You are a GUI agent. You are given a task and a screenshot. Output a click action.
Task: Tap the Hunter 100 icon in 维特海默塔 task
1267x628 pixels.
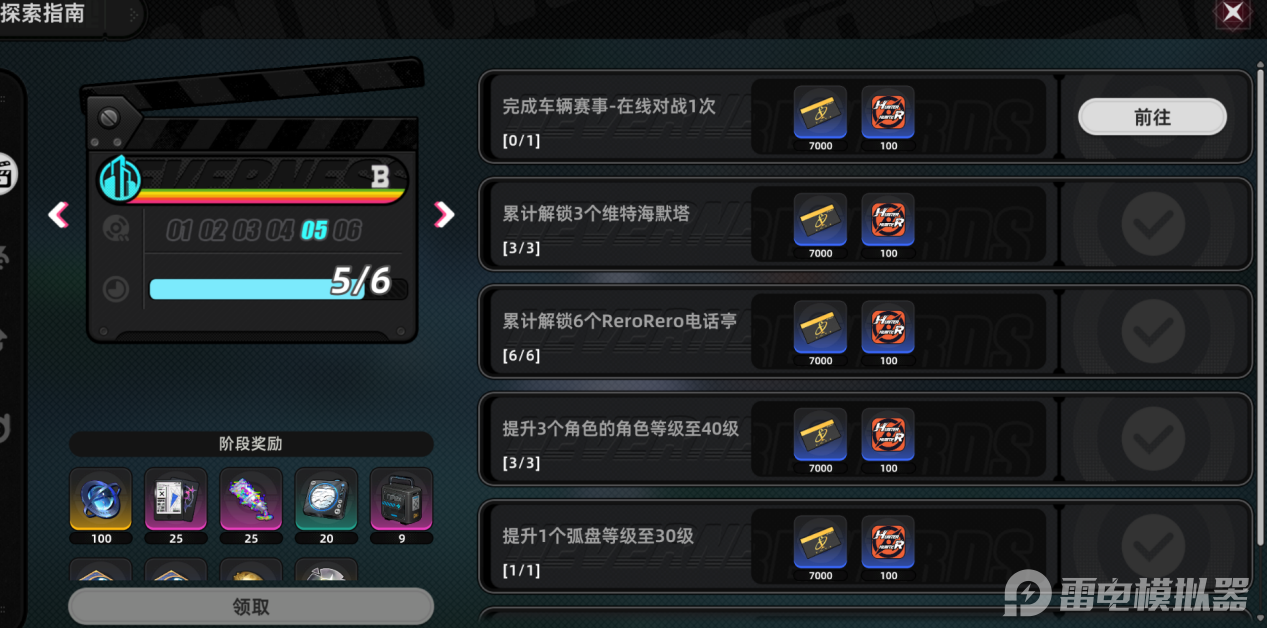coord(888,220)
